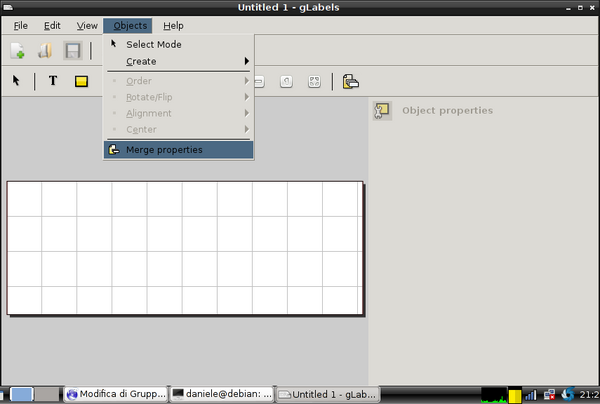Click the New label document icon
The width and height of the screenshot is (600, 404).
coord(18,50)
